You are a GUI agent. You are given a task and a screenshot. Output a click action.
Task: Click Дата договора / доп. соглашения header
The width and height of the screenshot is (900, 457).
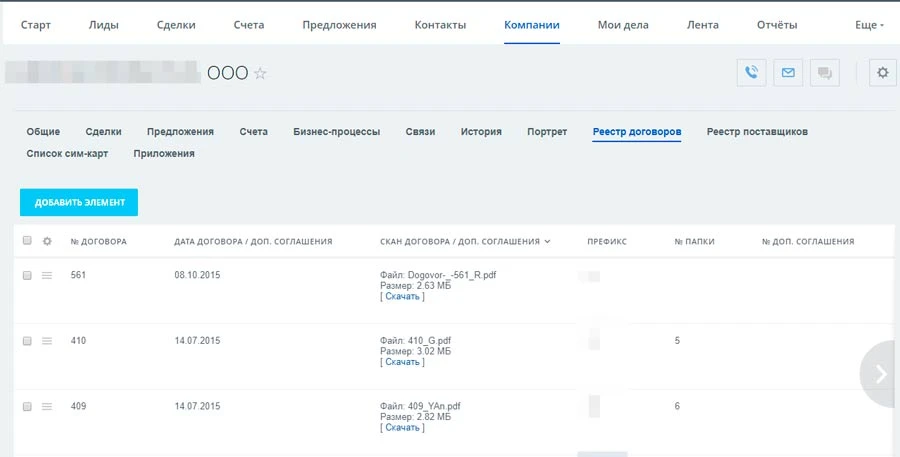tap(253, 242)
